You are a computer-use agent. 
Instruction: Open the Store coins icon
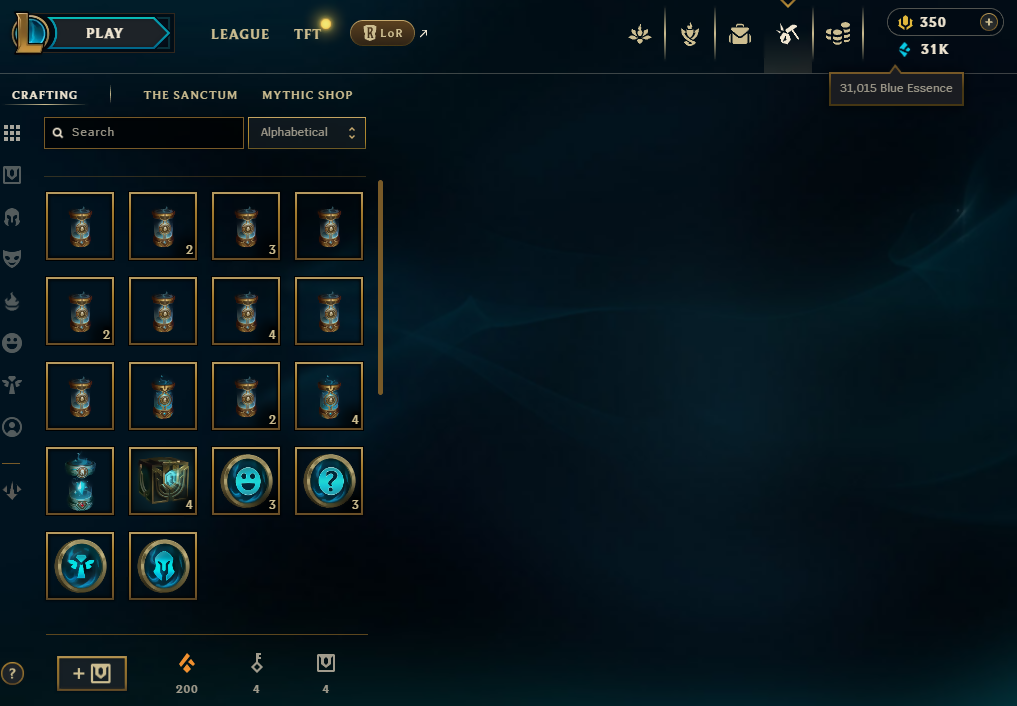(838, 34)
